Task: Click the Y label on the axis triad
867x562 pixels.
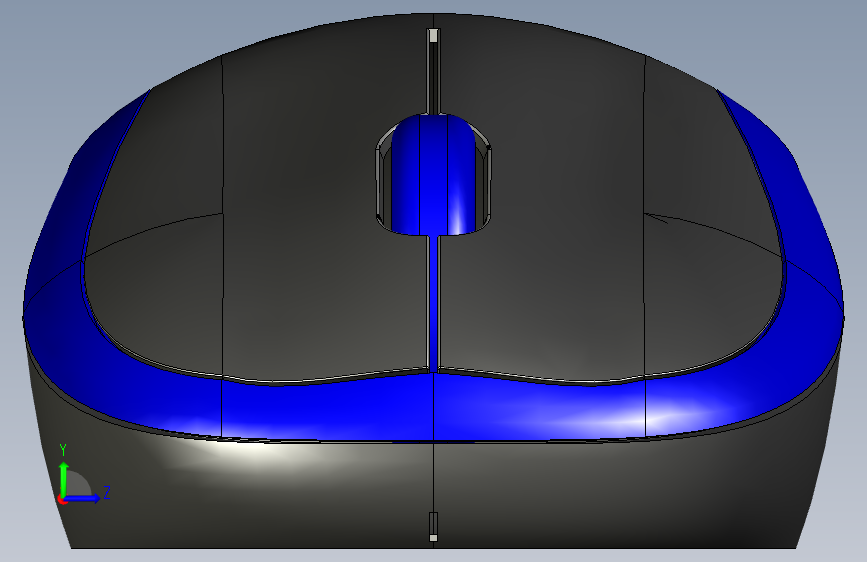Action: tap(63, 450)
